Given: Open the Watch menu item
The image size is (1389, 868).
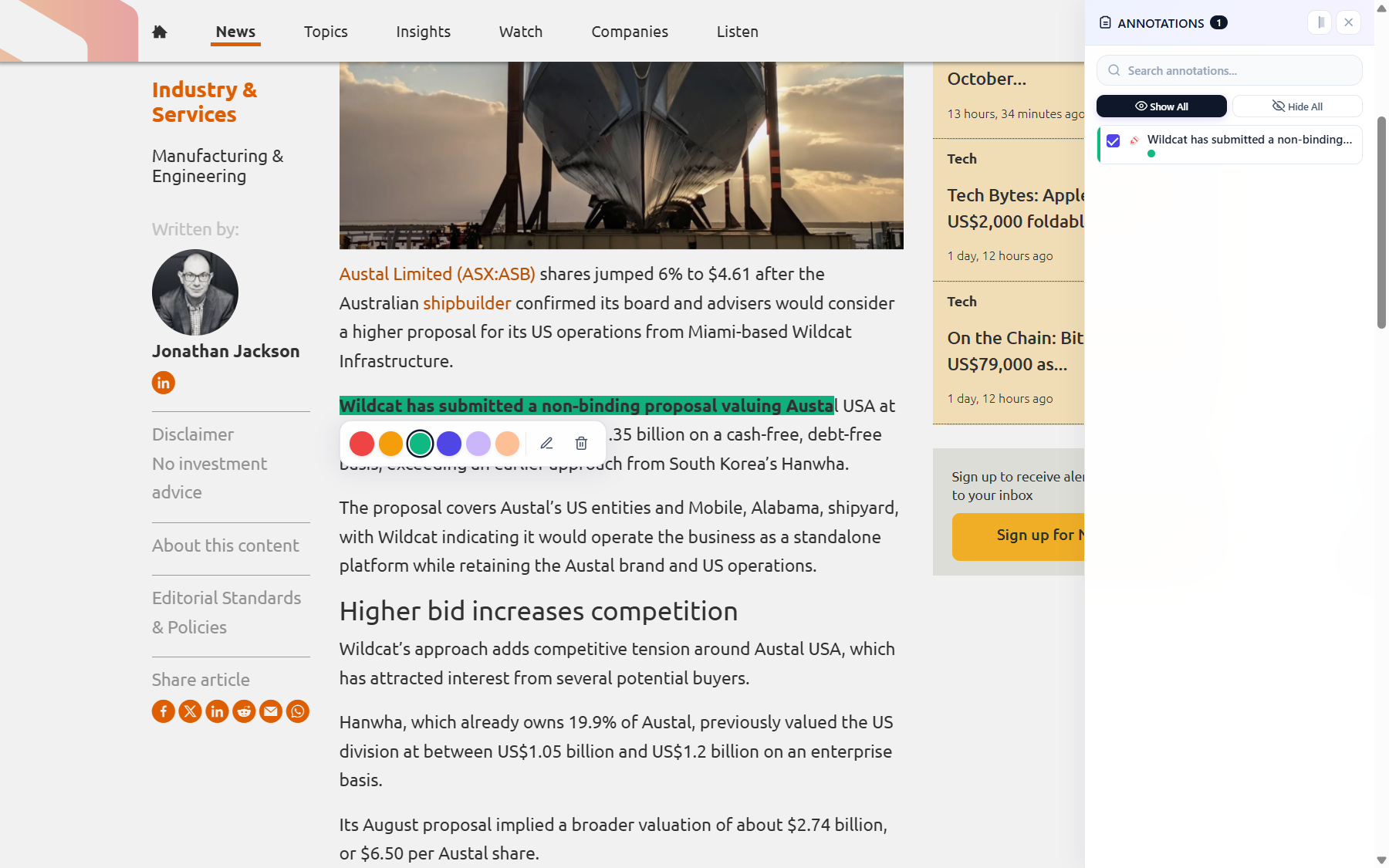Looking at the screenshot, I should [521, 32].
